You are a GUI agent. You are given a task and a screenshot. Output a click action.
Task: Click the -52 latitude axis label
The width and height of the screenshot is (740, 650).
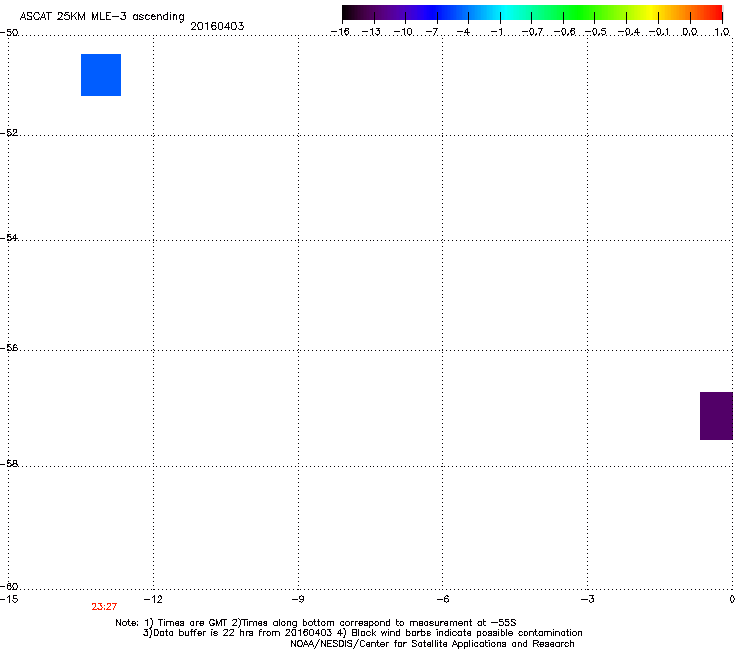coord(9,133)
